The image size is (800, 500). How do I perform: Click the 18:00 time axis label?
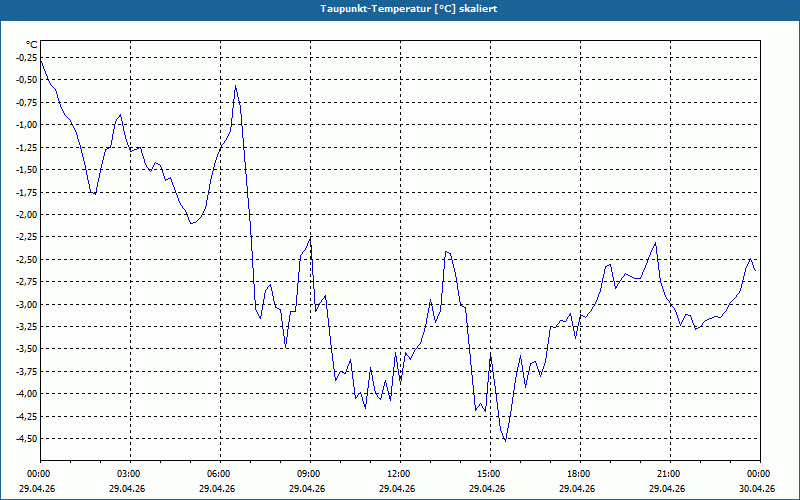(x=580, y=474)
